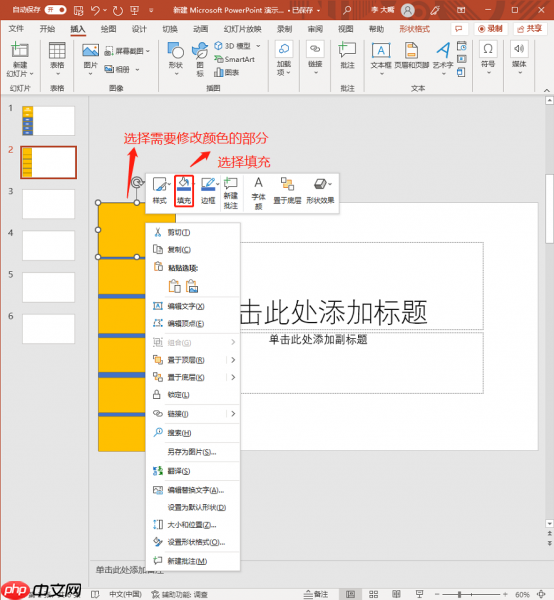The height and width of the screenshot is (600, 554).
Task: Open 形状效果 in the mini toolbar
Action: click(x=320, y=191)
